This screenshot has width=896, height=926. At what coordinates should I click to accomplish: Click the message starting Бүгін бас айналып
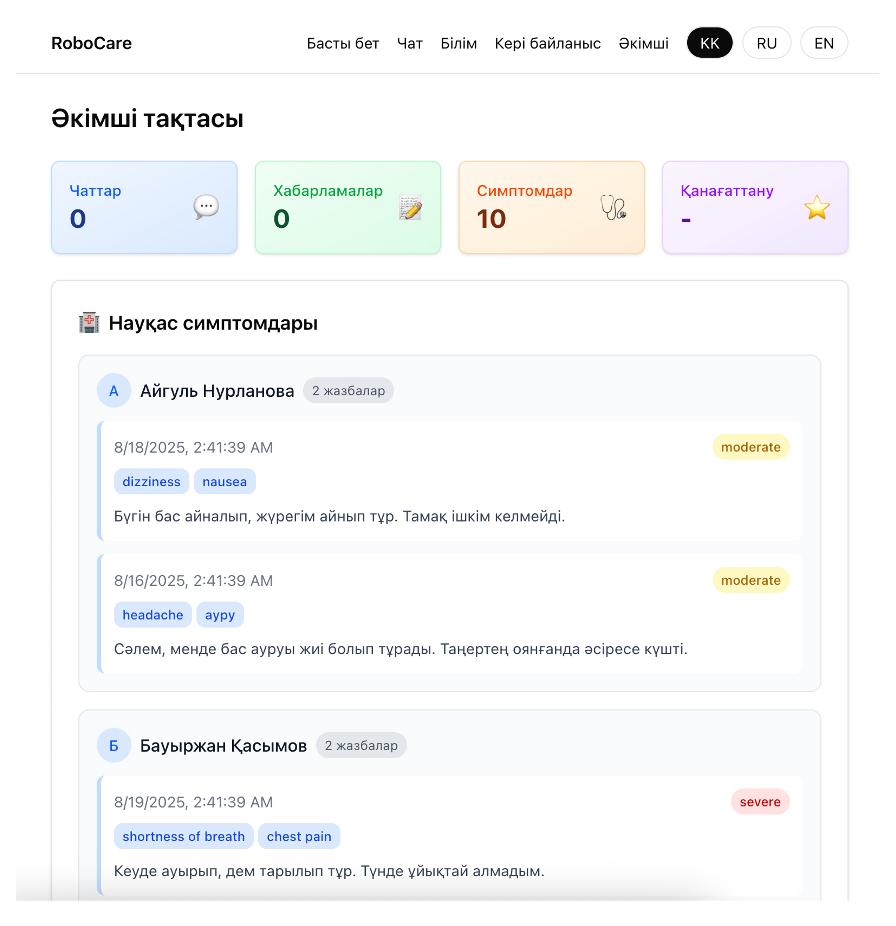pyautogui.click(x=340, y=516)
